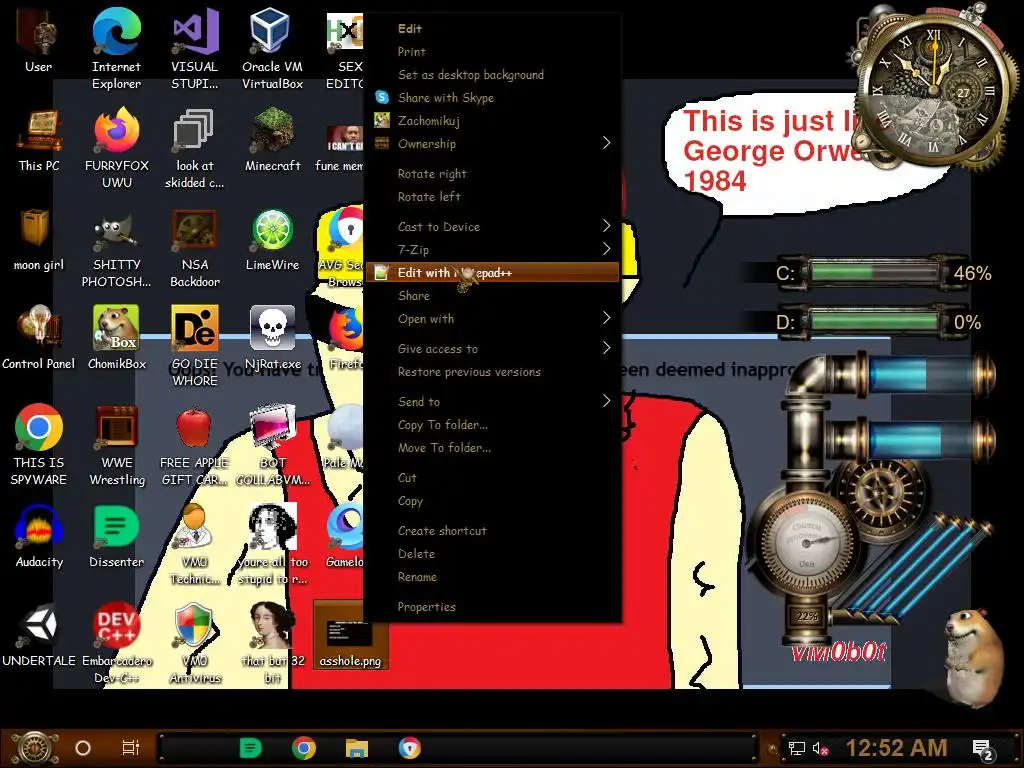Select the Minecraft desktop icon
1024x768 pixels.
[272, 139]
